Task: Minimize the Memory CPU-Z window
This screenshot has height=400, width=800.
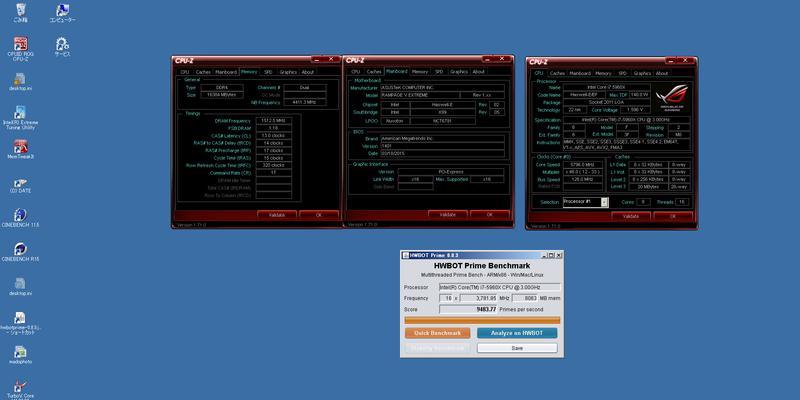Action: (317, 60)
